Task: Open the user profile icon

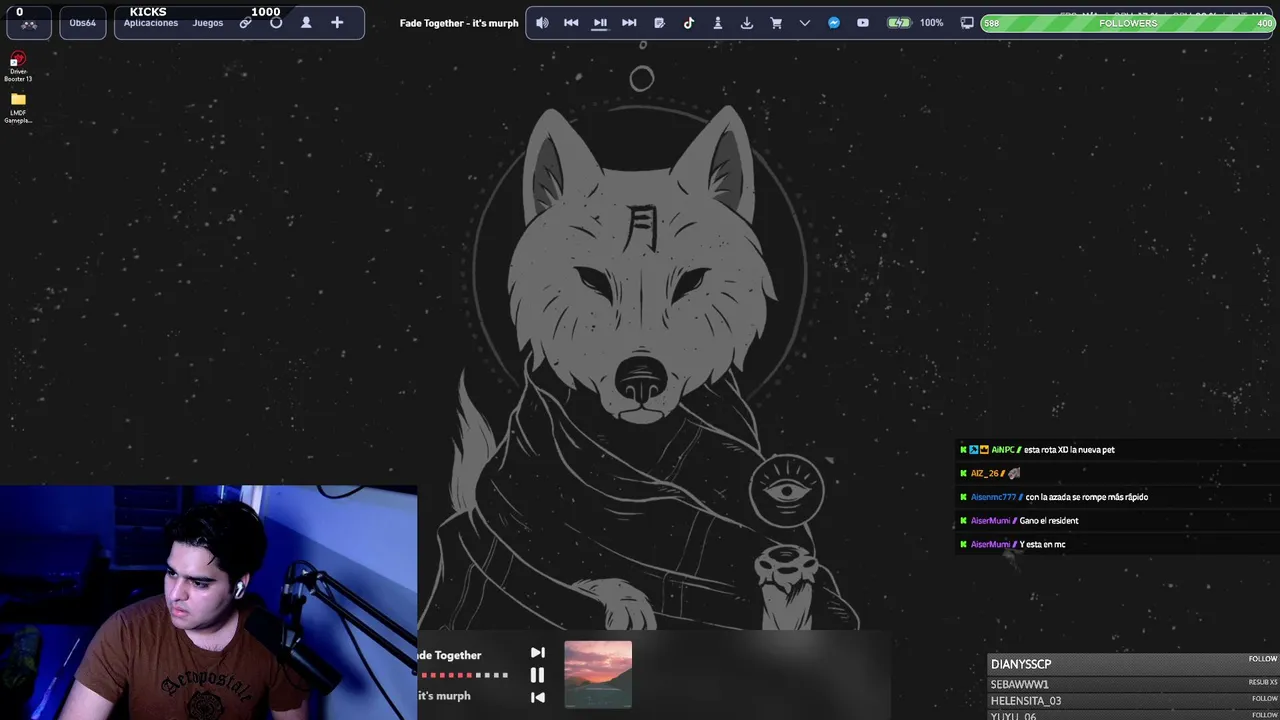Action: tap(306, 23)
